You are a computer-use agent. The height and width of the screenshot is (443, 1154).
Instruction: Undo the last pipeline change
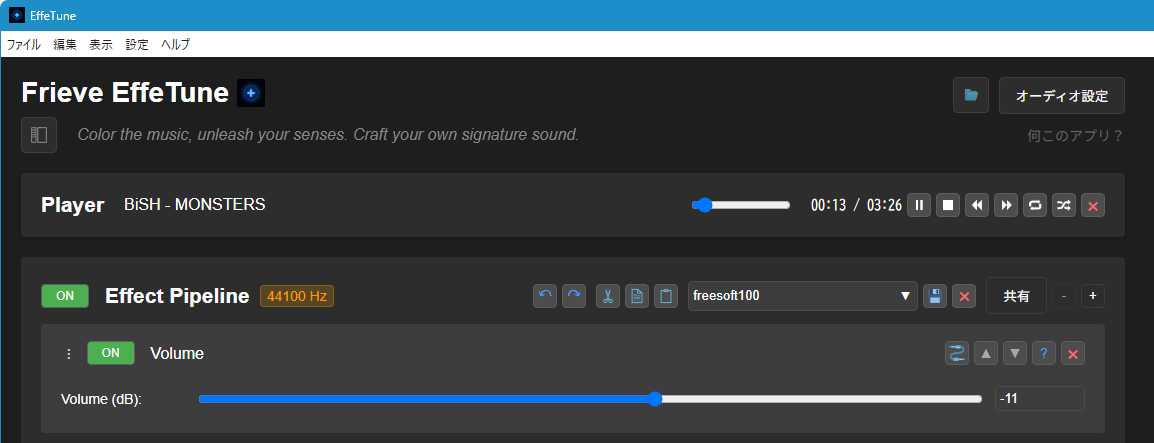545,296
